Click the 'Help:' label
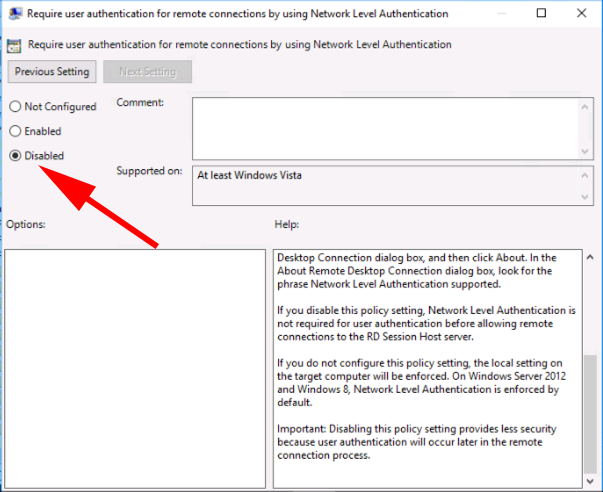603x492 pixels. tap(287, 224)
